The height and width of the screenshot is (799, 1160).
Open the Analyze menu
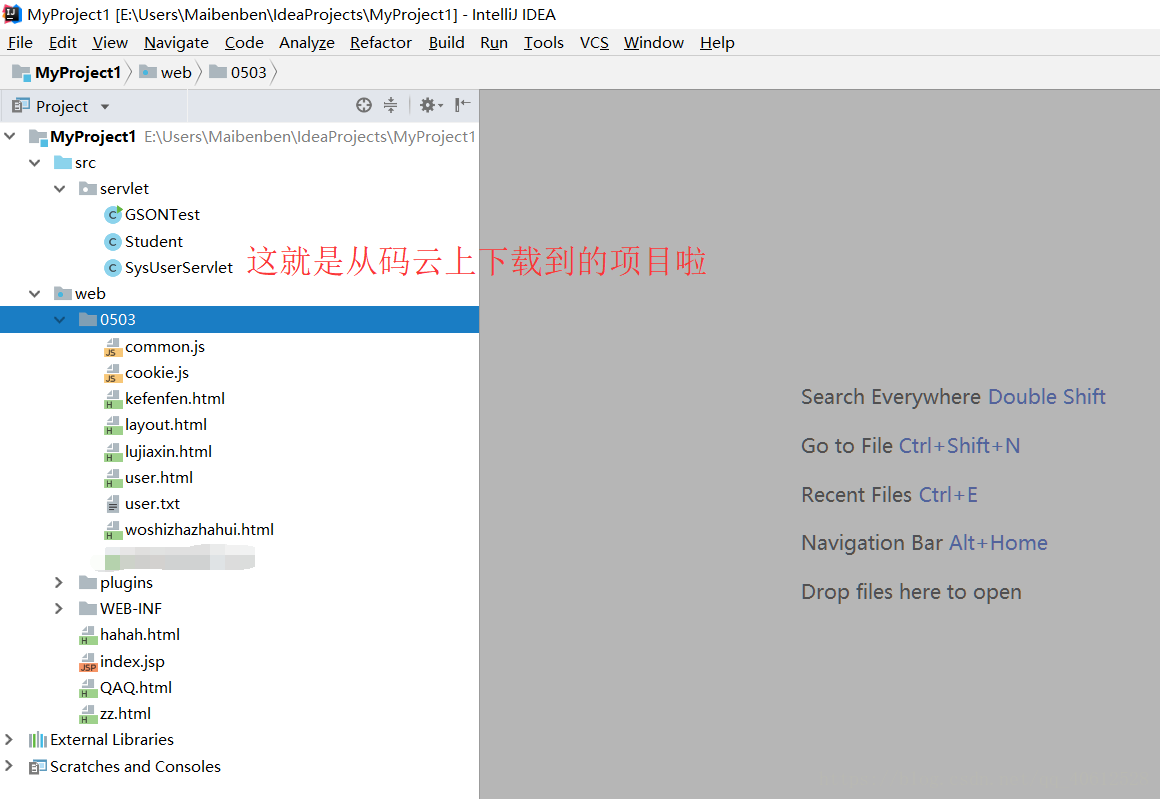click(x=307, y=43)
